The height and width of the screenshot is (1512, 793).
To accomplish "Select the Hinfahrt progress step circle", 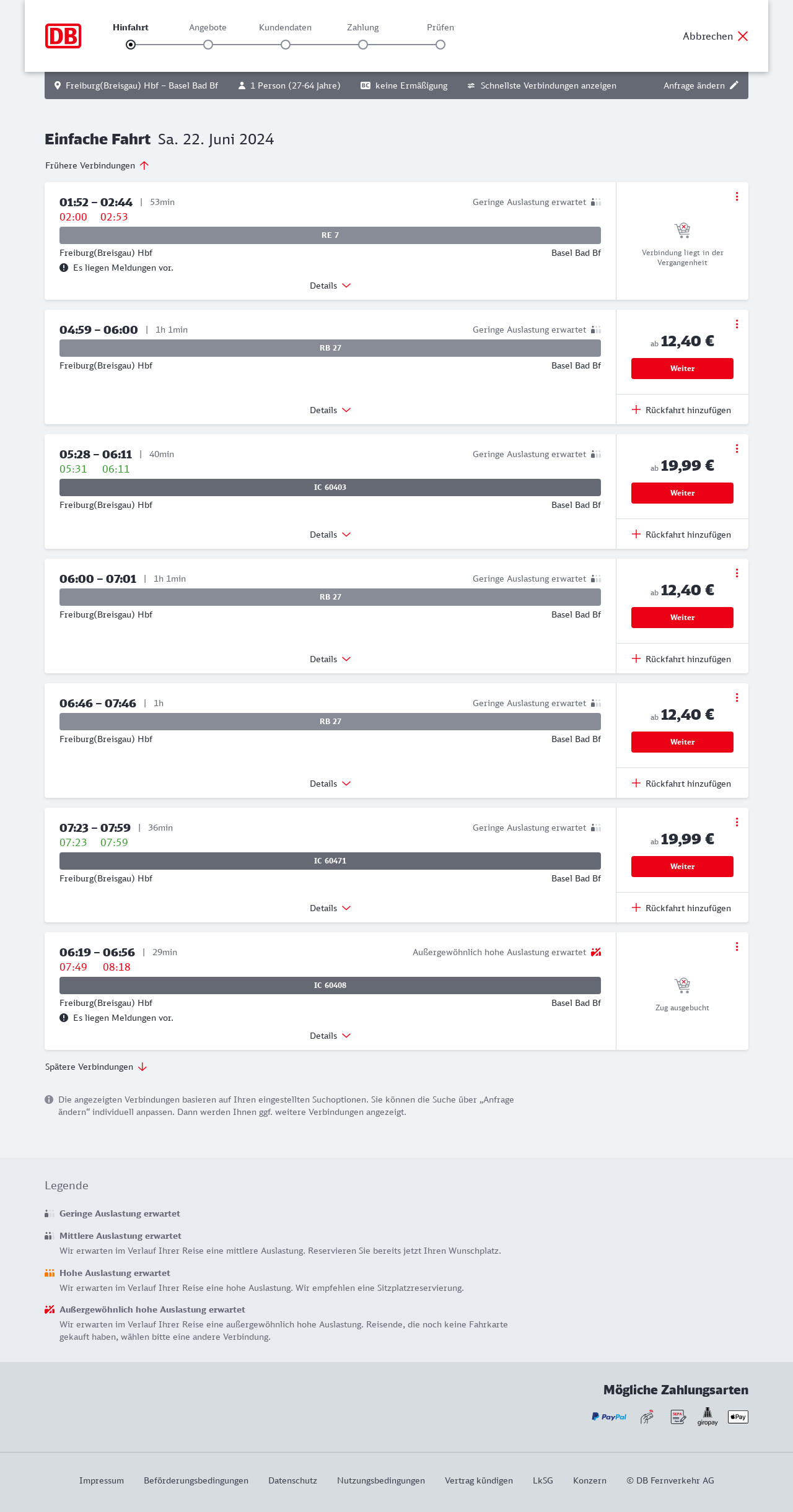I will [131, 45].
